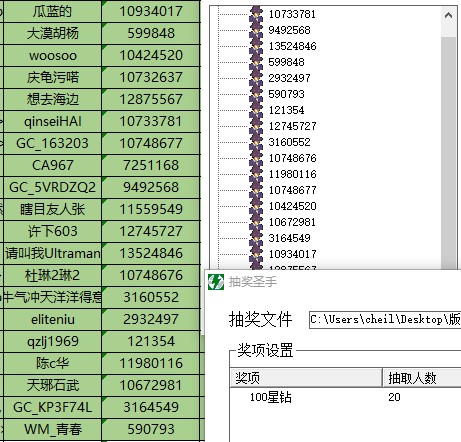The height and width of the screenshot is (442, 461).
Task: Select winner entry 3164549 in the tree list
Action: pyautogui.click(x=289, y=238)
